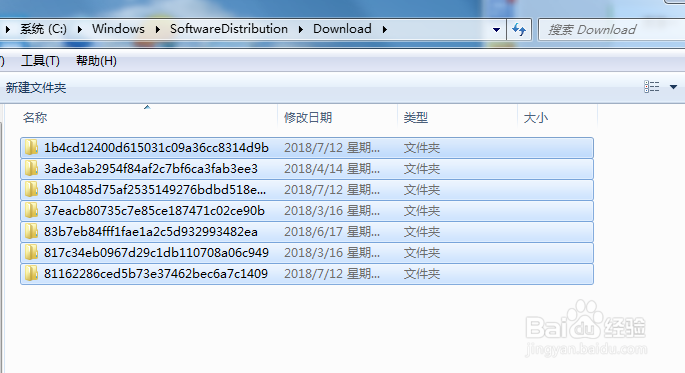Open the 帮助(H) menu
The height and width of the screenshot is (373, 685).
click(96, 61)
